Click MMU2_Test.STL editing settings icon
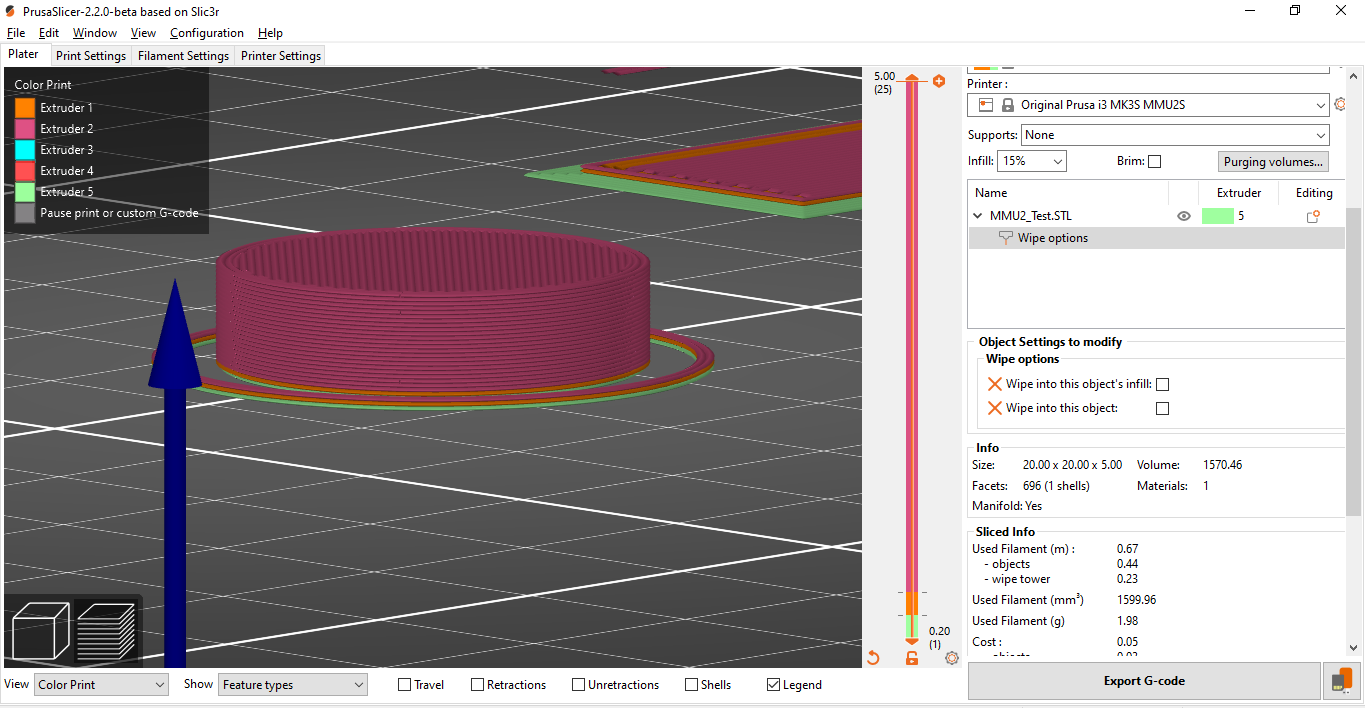This screenshot has height=708, width=1365. (x=1313, y=216)
